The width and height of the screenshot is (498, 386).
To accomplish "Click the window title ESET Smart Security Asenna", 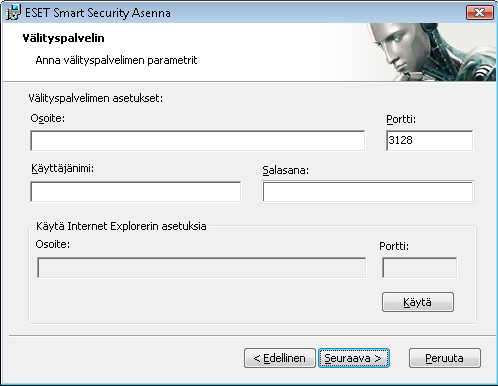I will point(98,13).
